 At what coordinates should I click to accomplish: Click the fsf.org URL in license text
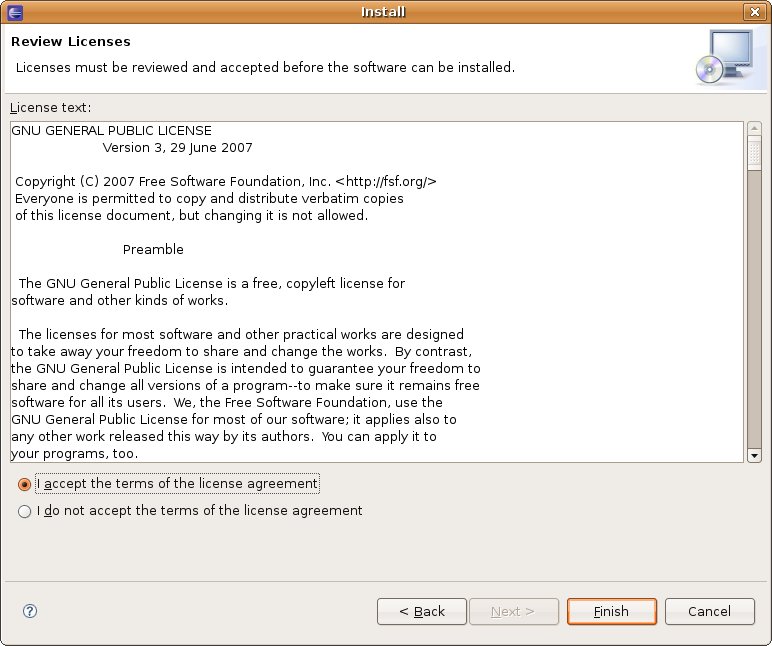pyautogui.click(x=386, y=182)
